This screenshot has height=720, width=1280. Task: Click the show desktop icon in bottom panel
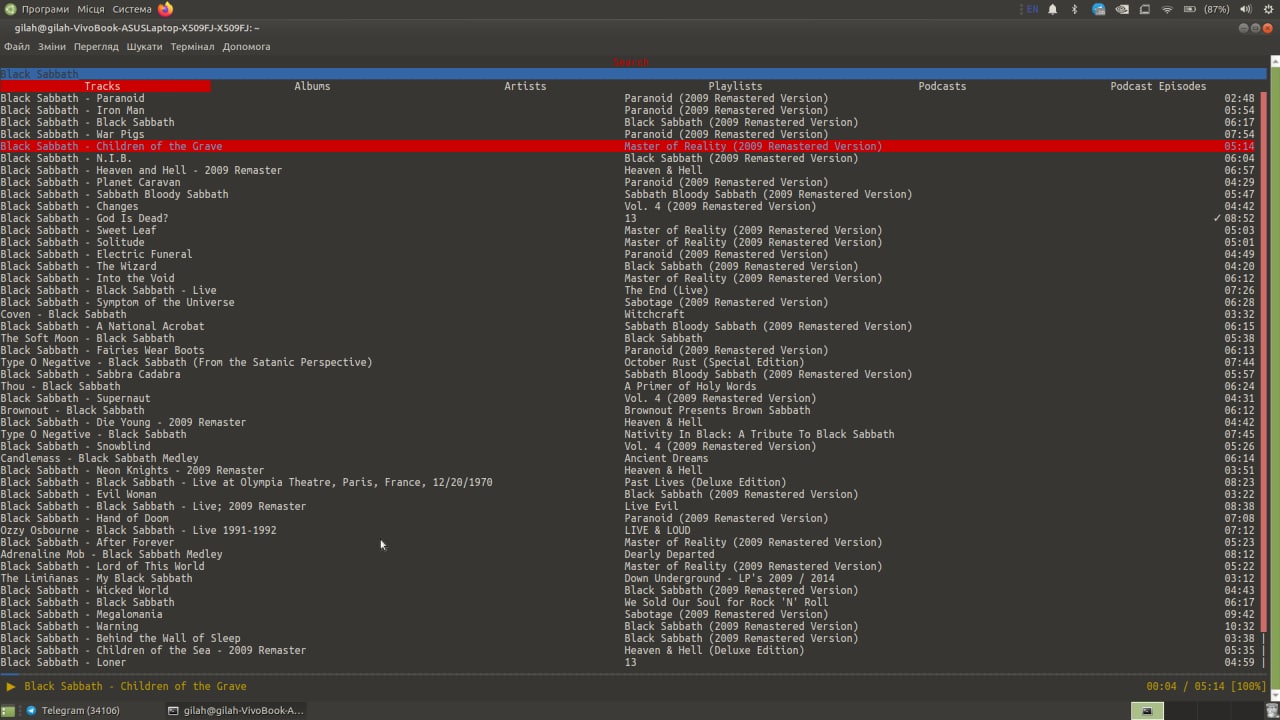(x=8, y=711)
